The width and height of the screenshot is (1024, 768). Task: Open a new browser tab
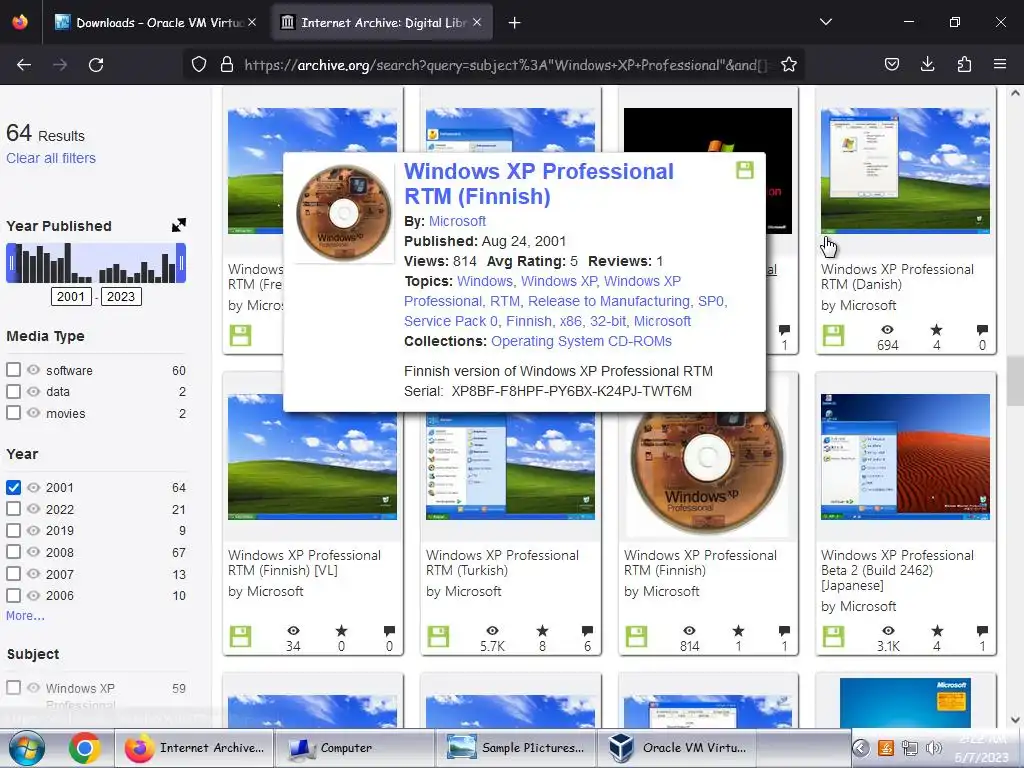[514, 23]
